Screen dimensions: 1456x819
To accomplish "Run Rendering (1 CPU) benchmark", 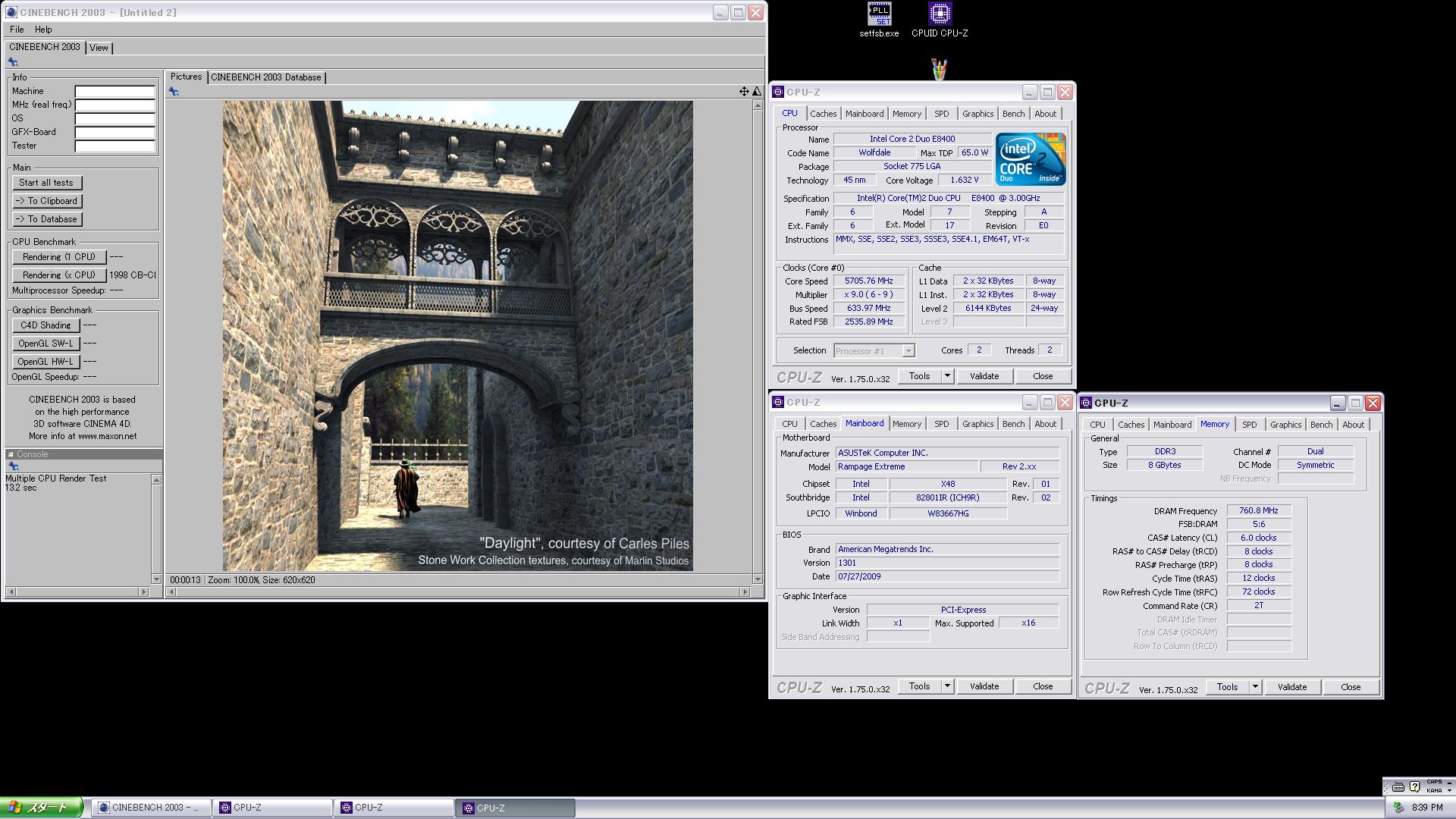I will pos(59,257).
